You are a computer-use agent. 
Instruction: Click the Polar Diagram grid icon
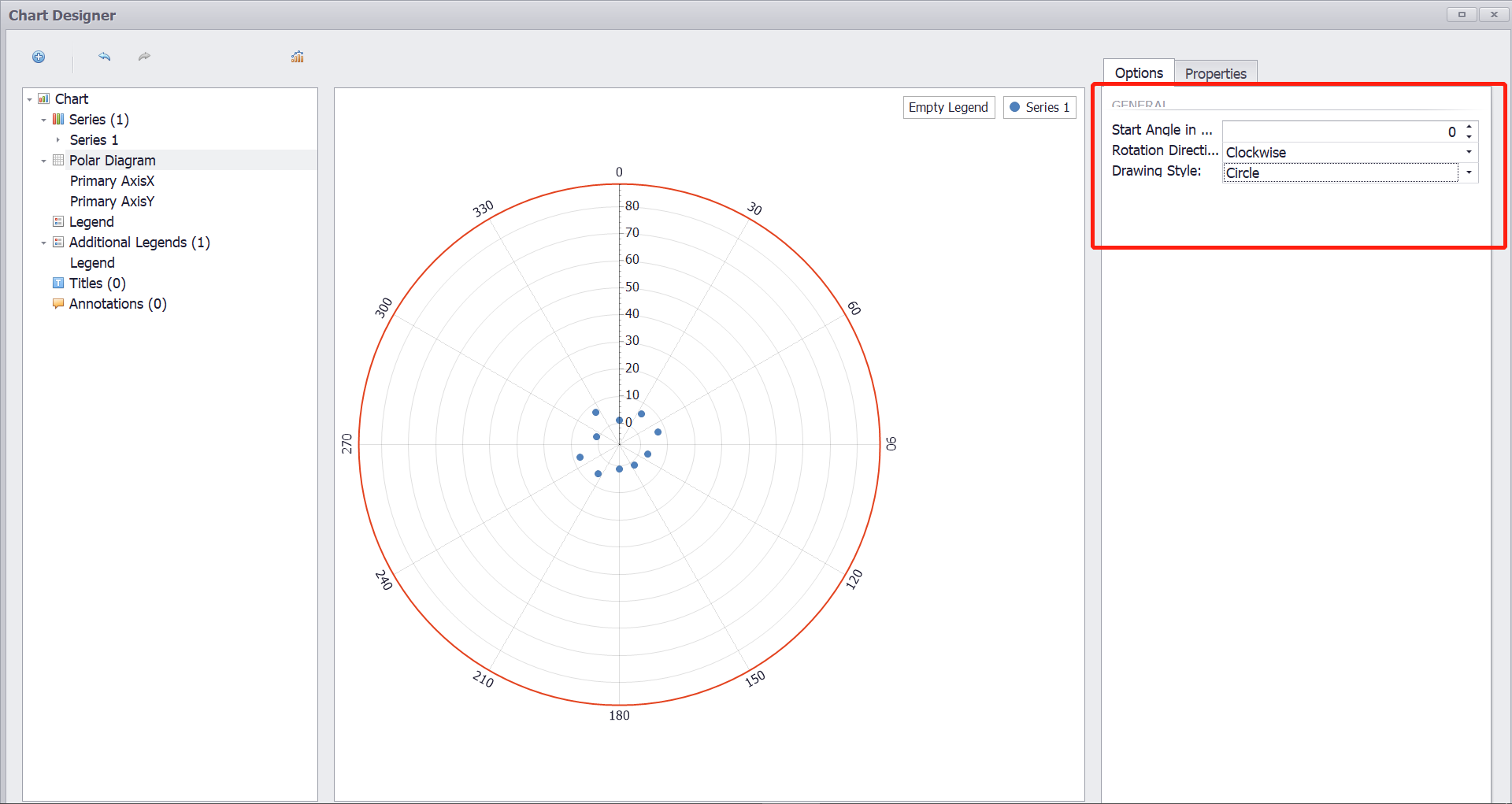click(x=58, y=160)
